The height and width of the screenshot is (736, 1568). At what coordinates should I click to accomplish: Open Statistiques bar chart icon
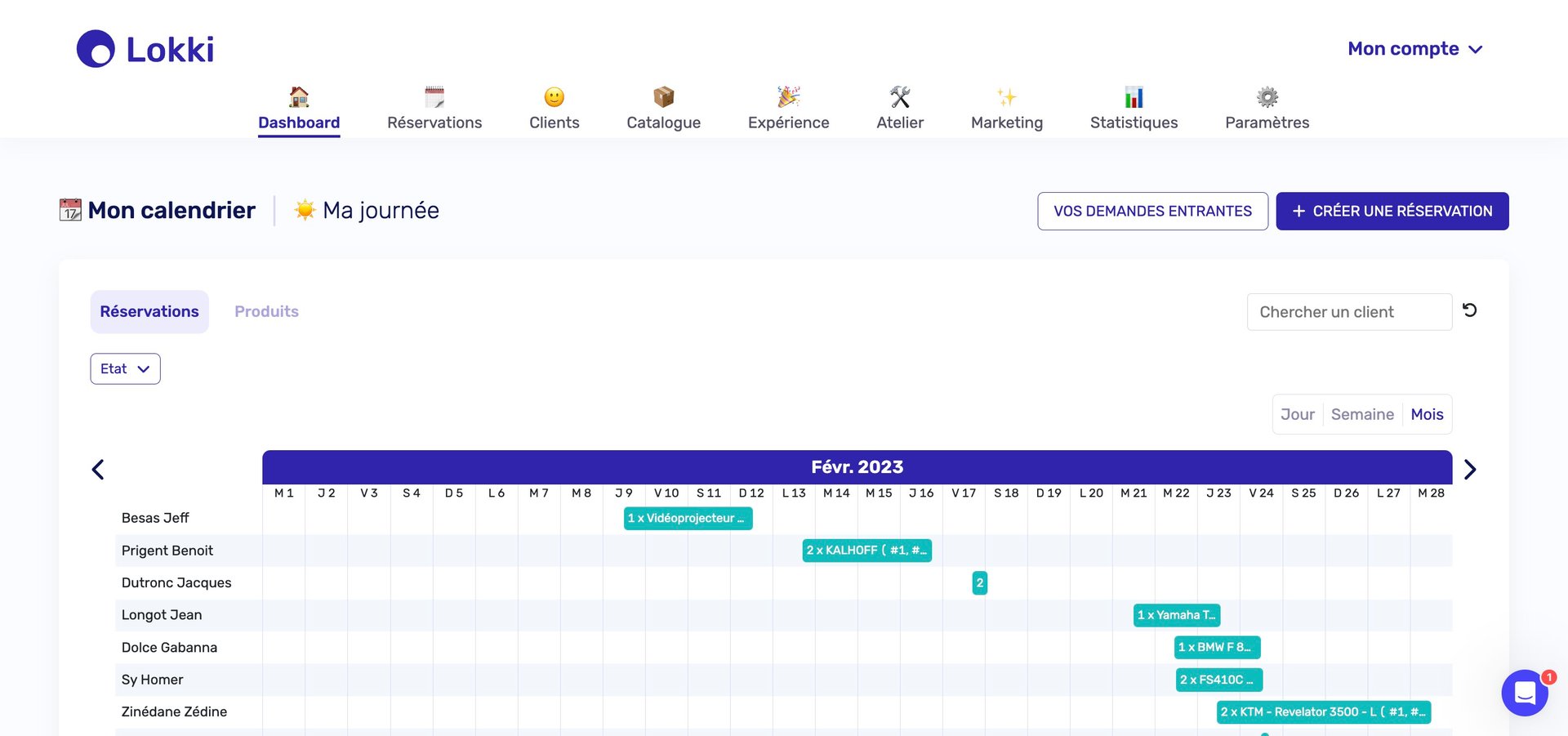(1134, 97)
